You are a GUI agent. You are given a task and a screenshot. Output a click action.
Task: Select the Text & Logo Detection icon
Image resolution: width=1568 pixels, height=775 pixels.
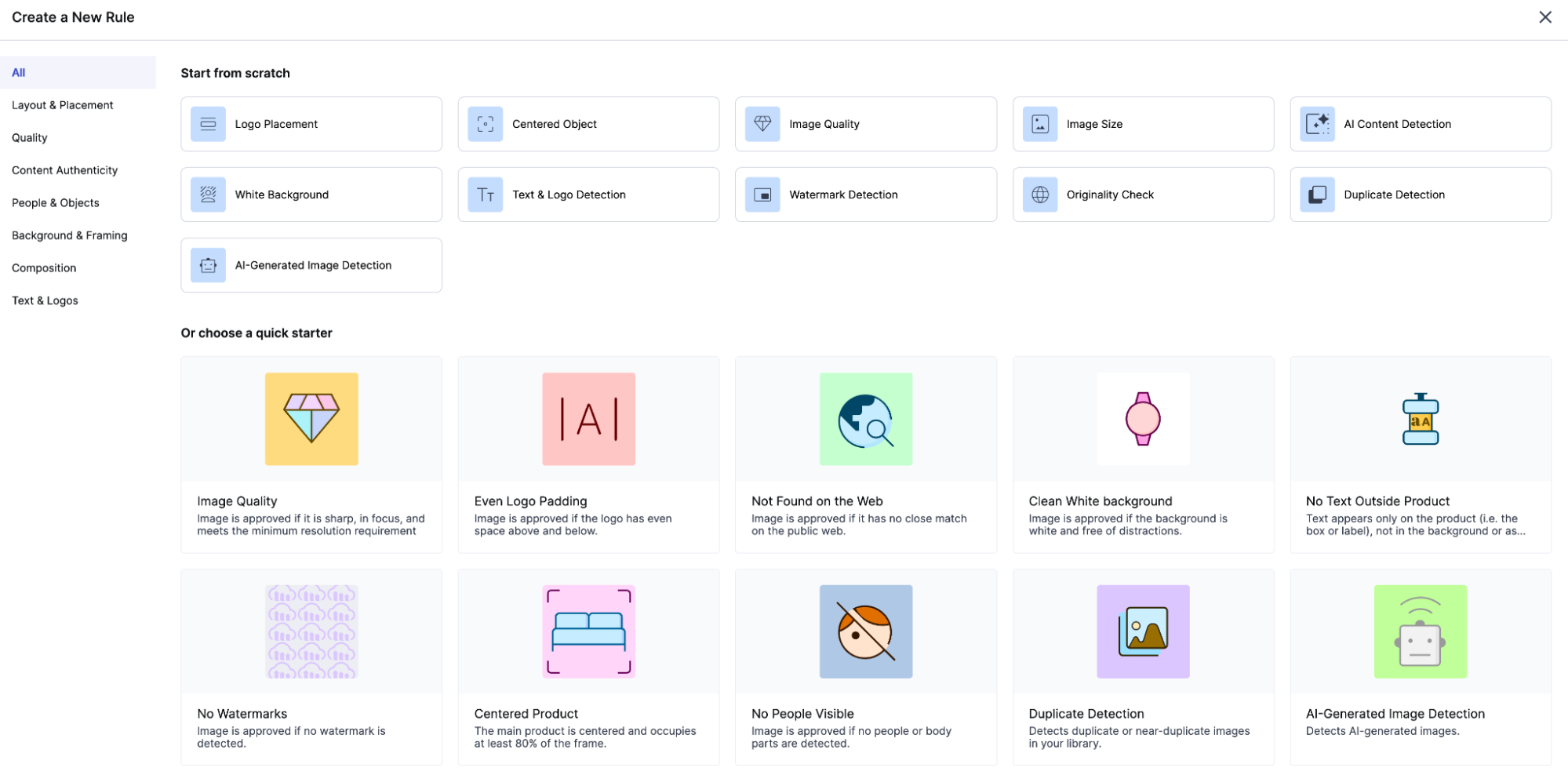[x=485, y=194]
